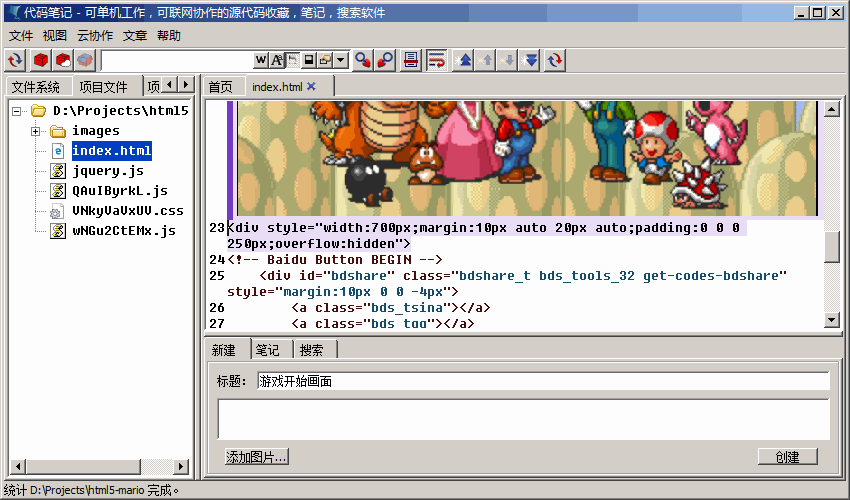Select the partially hidden 项 tab

pos(153,87)
